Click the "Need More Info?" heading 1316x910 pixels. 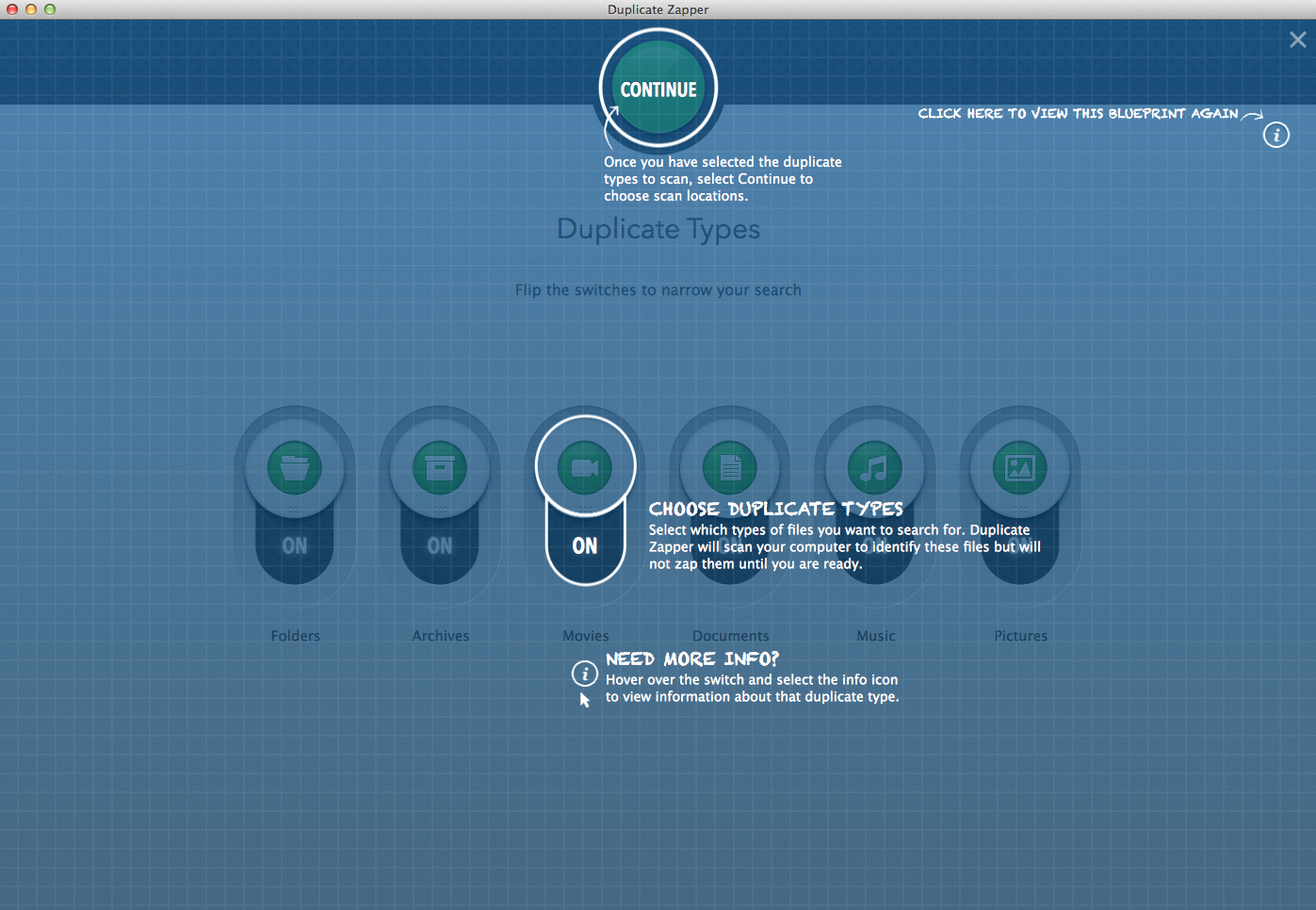(692, 658)
